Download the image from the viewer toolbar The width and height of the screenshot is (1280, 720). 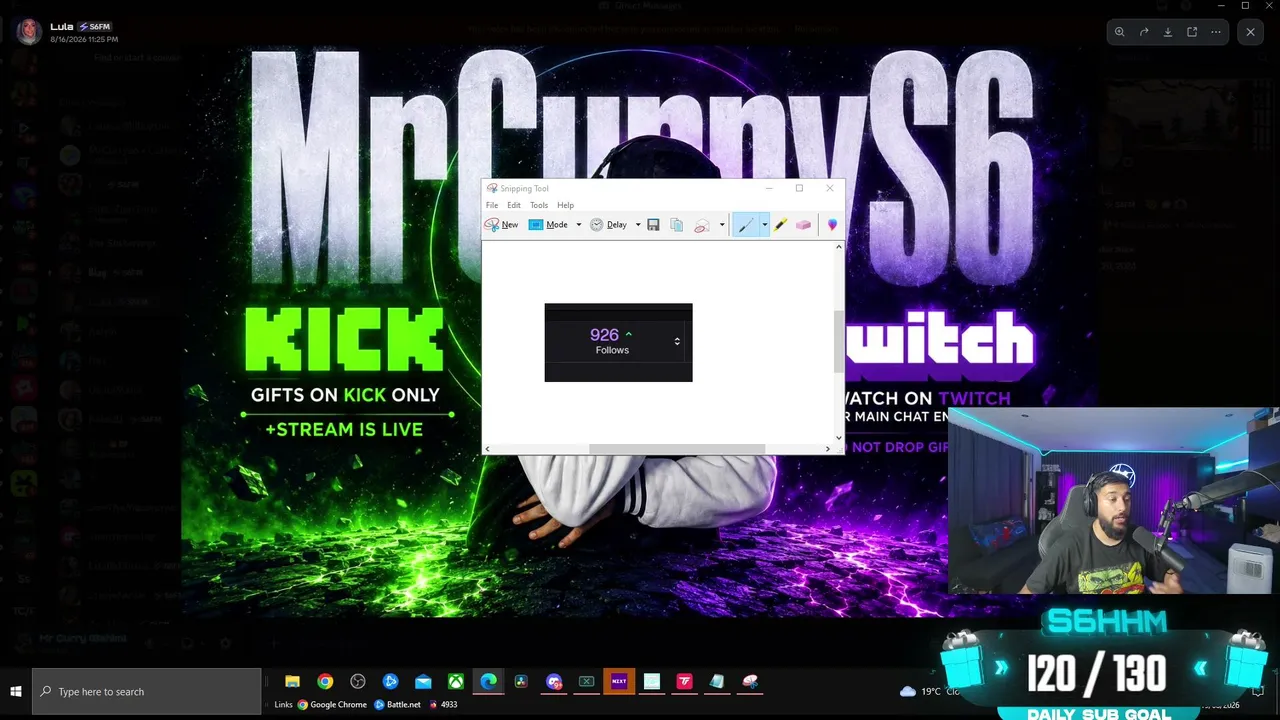1168,32
